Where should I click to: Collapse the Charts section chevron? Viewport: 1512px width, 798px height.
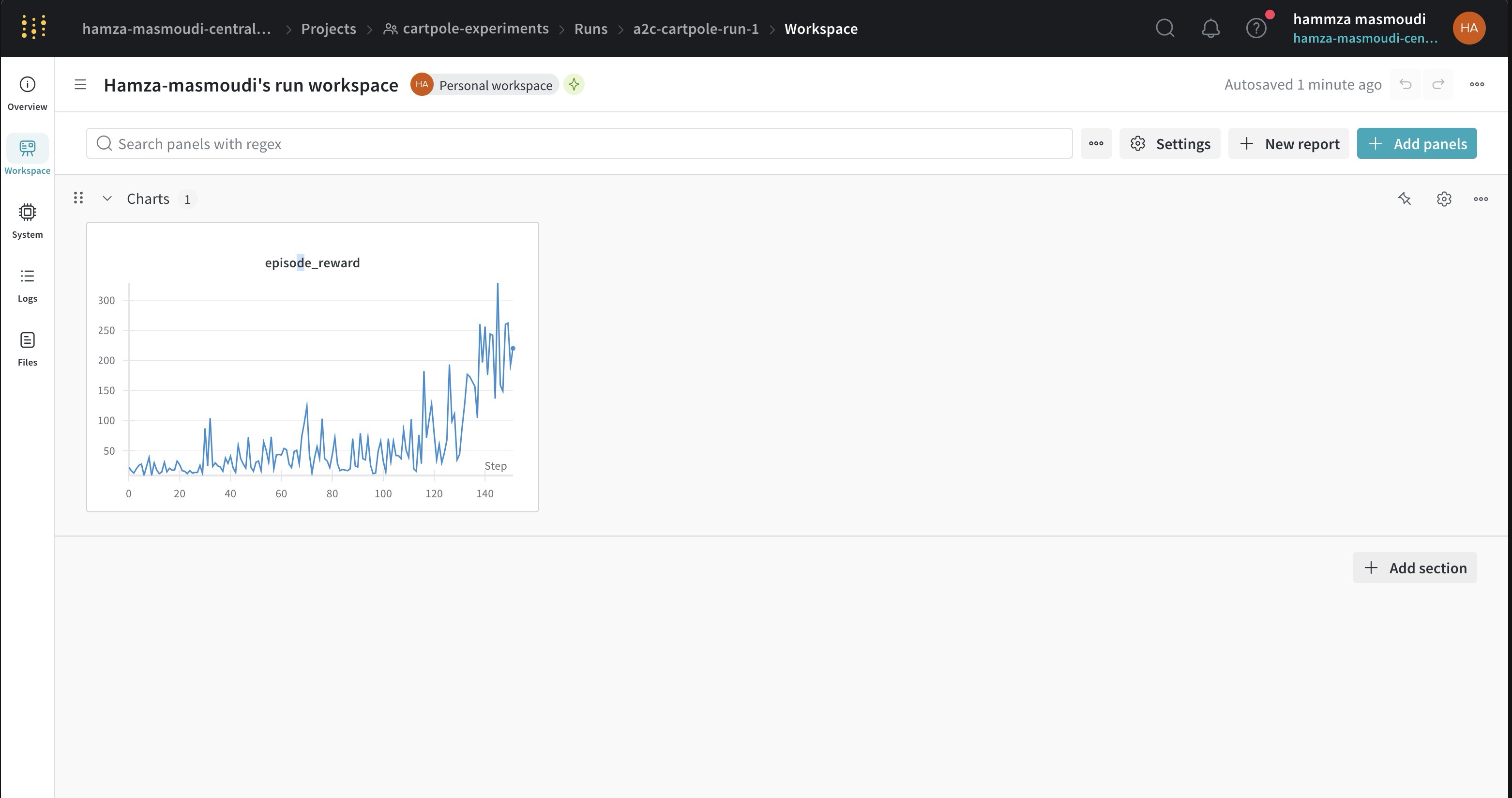[107, 199]
